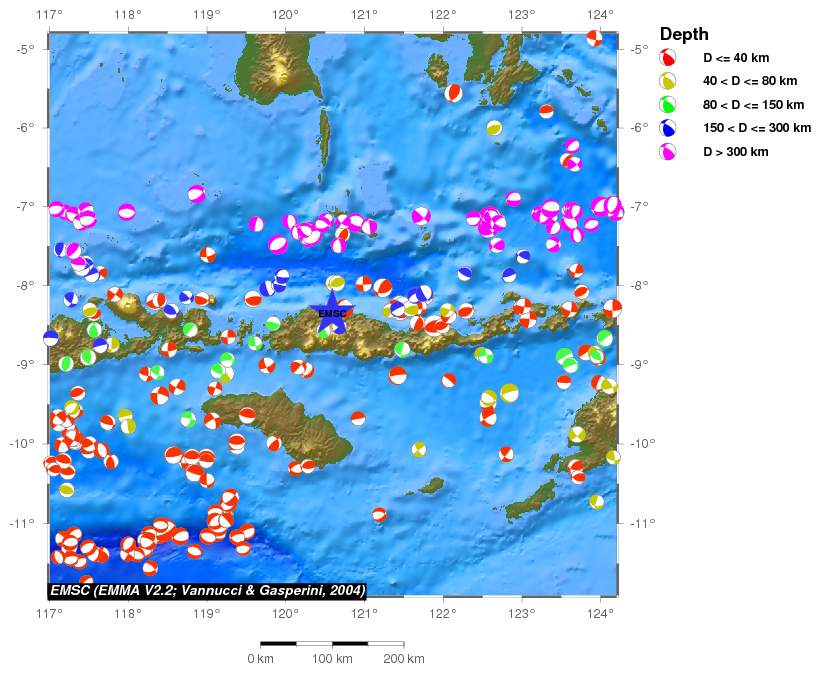Select the yellow 40 < D <= 80 km legend symbol
The width and height of the screenshot is (821, 673).
[668, 81]
